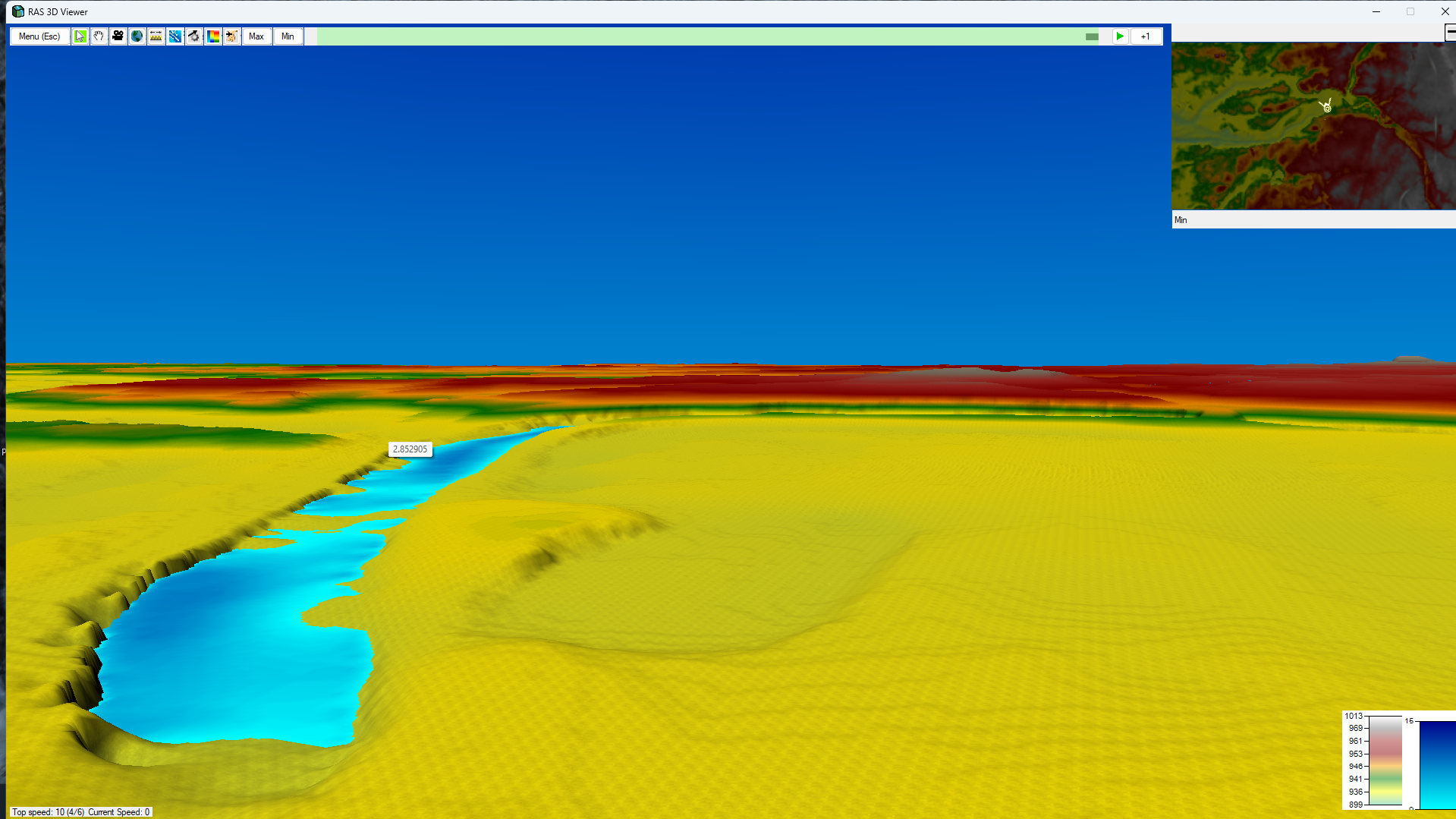1456x819 pixels.
Task: Minimize the RAS 3D Viewer window
Action: pos(1376,11)
